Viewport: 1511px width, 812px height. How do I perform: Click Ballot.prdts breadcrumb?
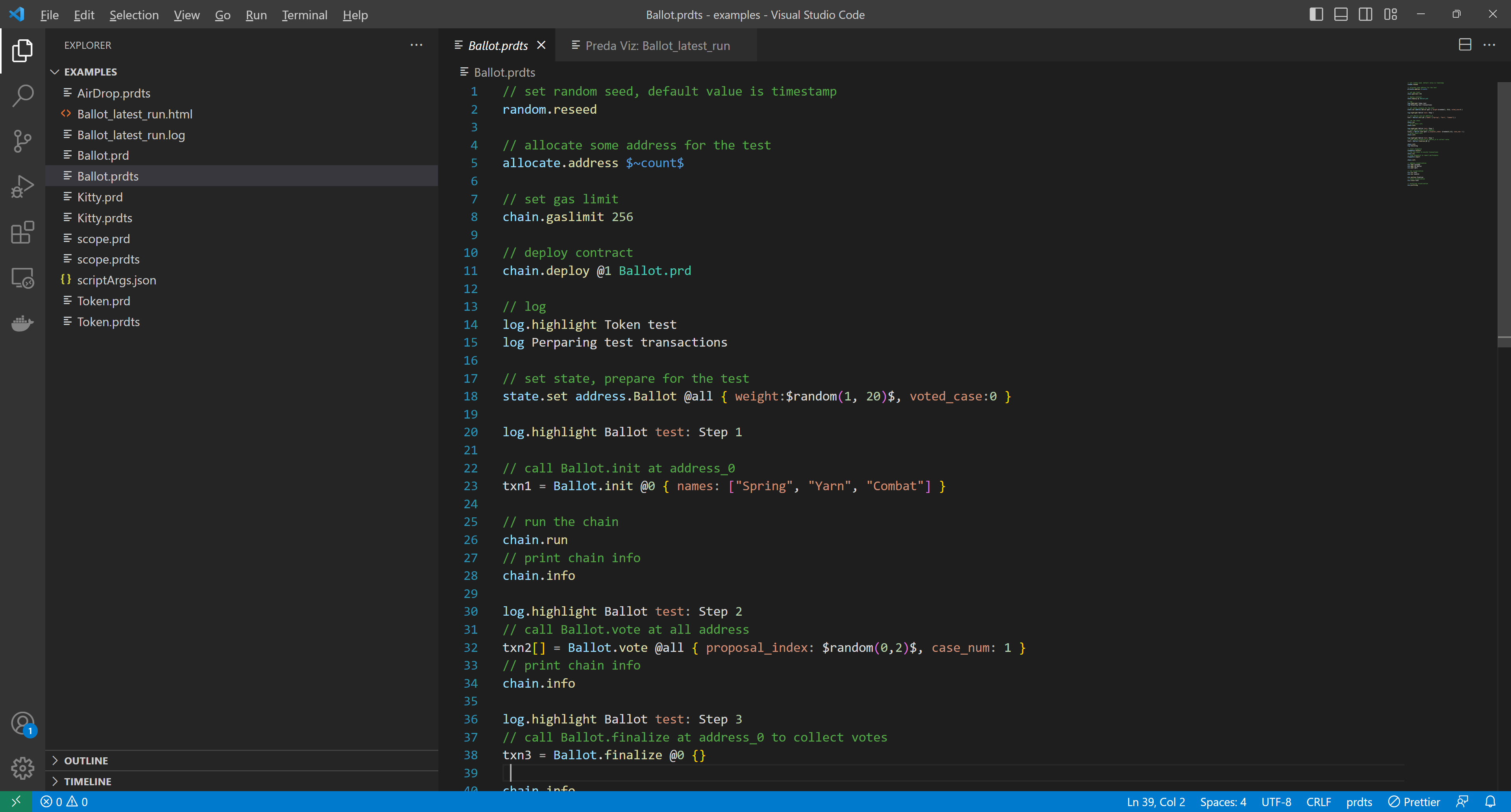[504, 72]
